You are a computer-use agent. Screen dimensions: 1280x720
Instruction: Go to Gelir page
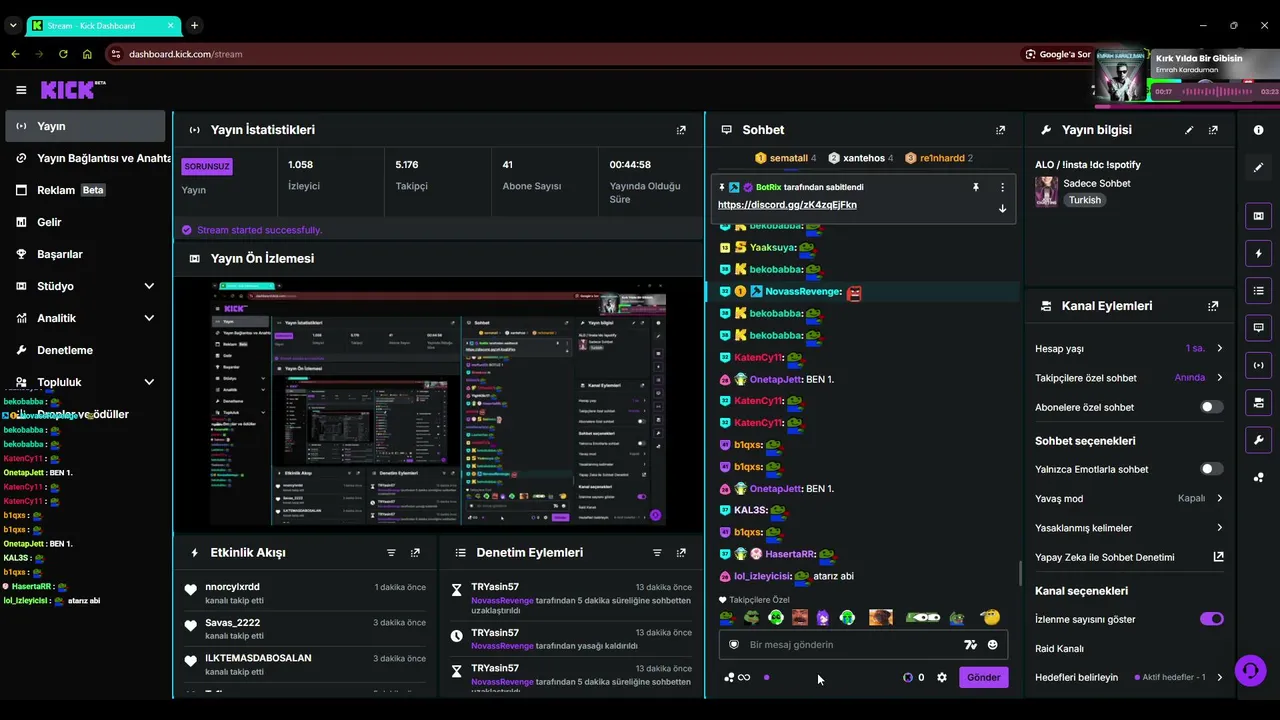pyautogui.click(x=85, y=222)
